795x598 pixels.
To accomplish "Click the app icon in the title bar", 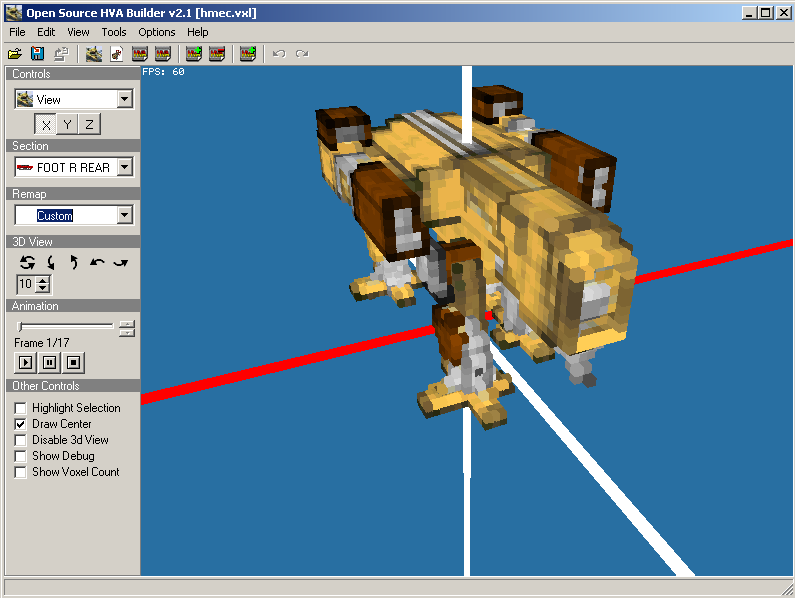I will pos(14,13).
